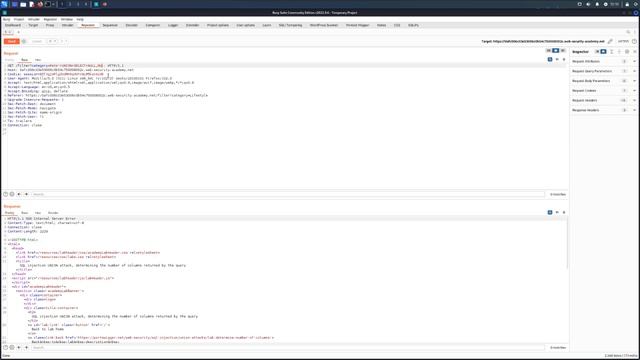Close the Inspector panel
This screenshot has width=640, height=360.
pyautogui.click(x=635, y=52)
